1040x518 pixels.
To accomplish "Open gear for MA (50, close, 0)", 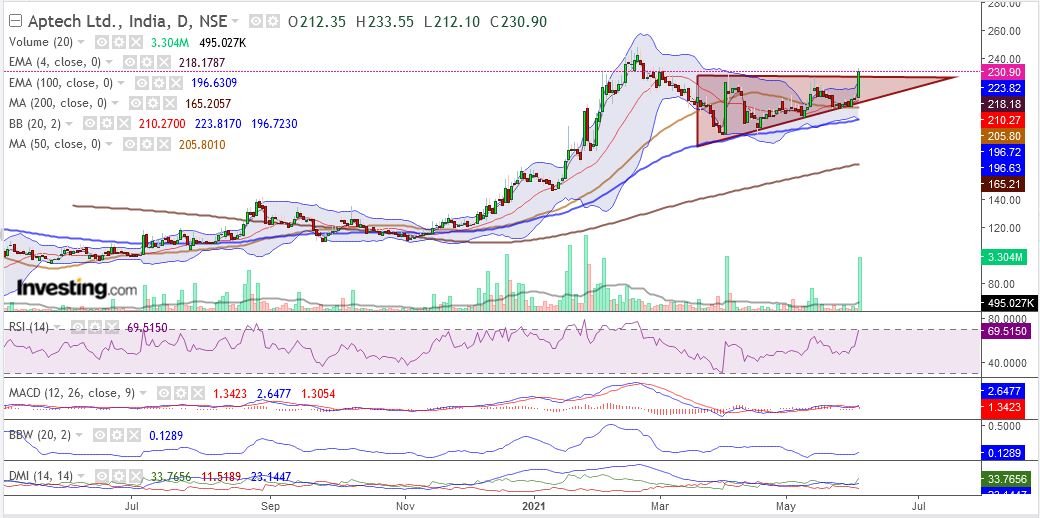I will [147, 144].
